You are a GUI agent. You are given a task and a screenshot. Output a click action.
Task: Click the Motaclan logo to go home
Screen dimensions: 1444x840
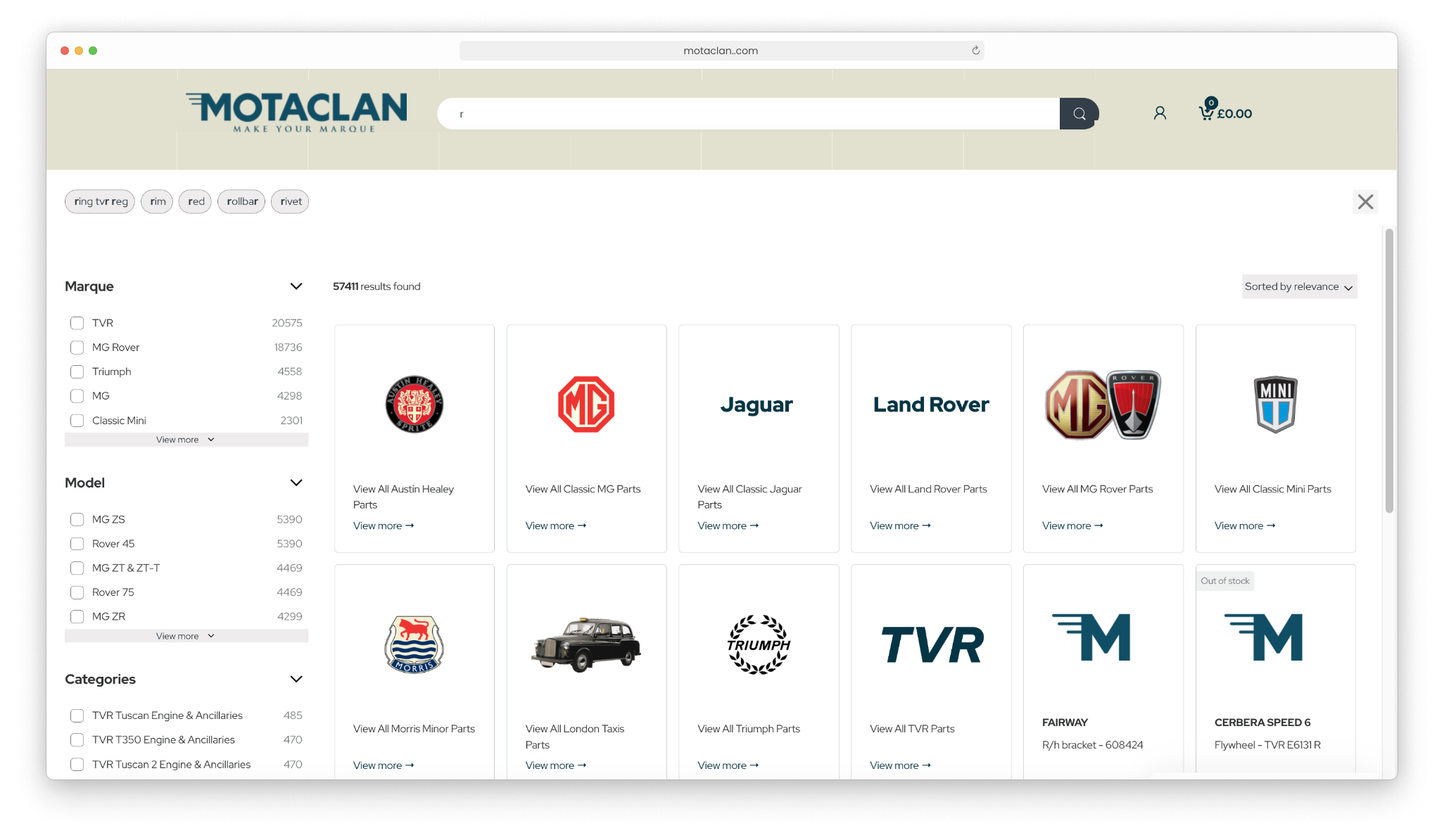[294, 113]
